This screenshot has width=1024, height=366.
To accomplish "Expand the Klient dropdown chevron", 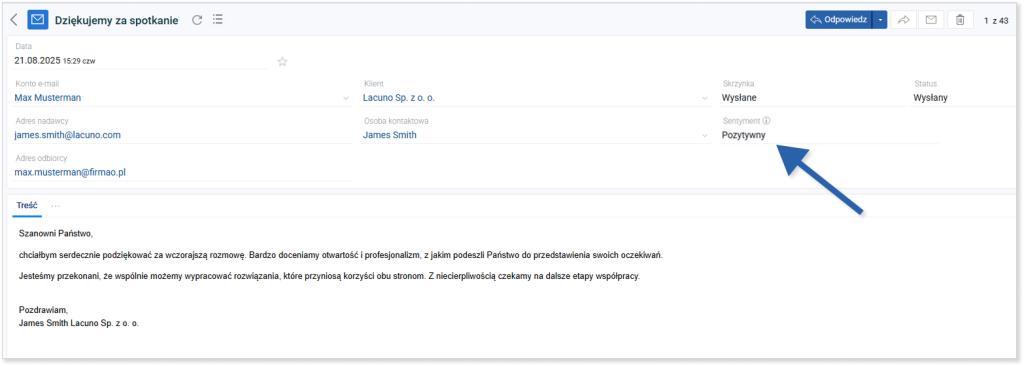I will click(x=705, y=99).
